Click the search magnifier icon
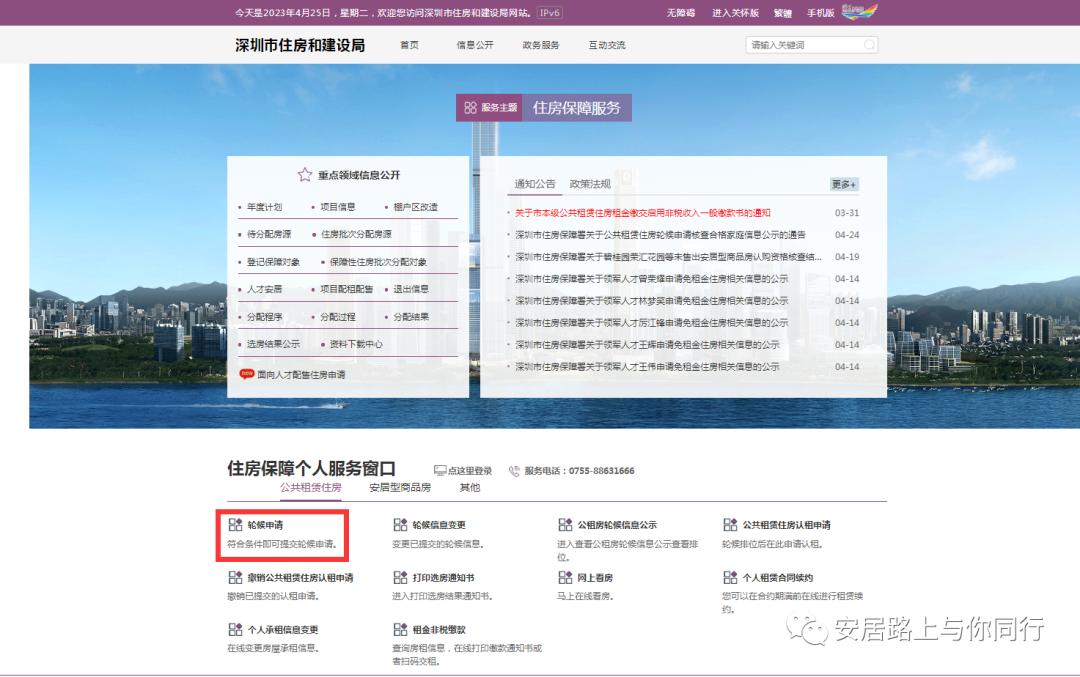 (x=869, y=44)
